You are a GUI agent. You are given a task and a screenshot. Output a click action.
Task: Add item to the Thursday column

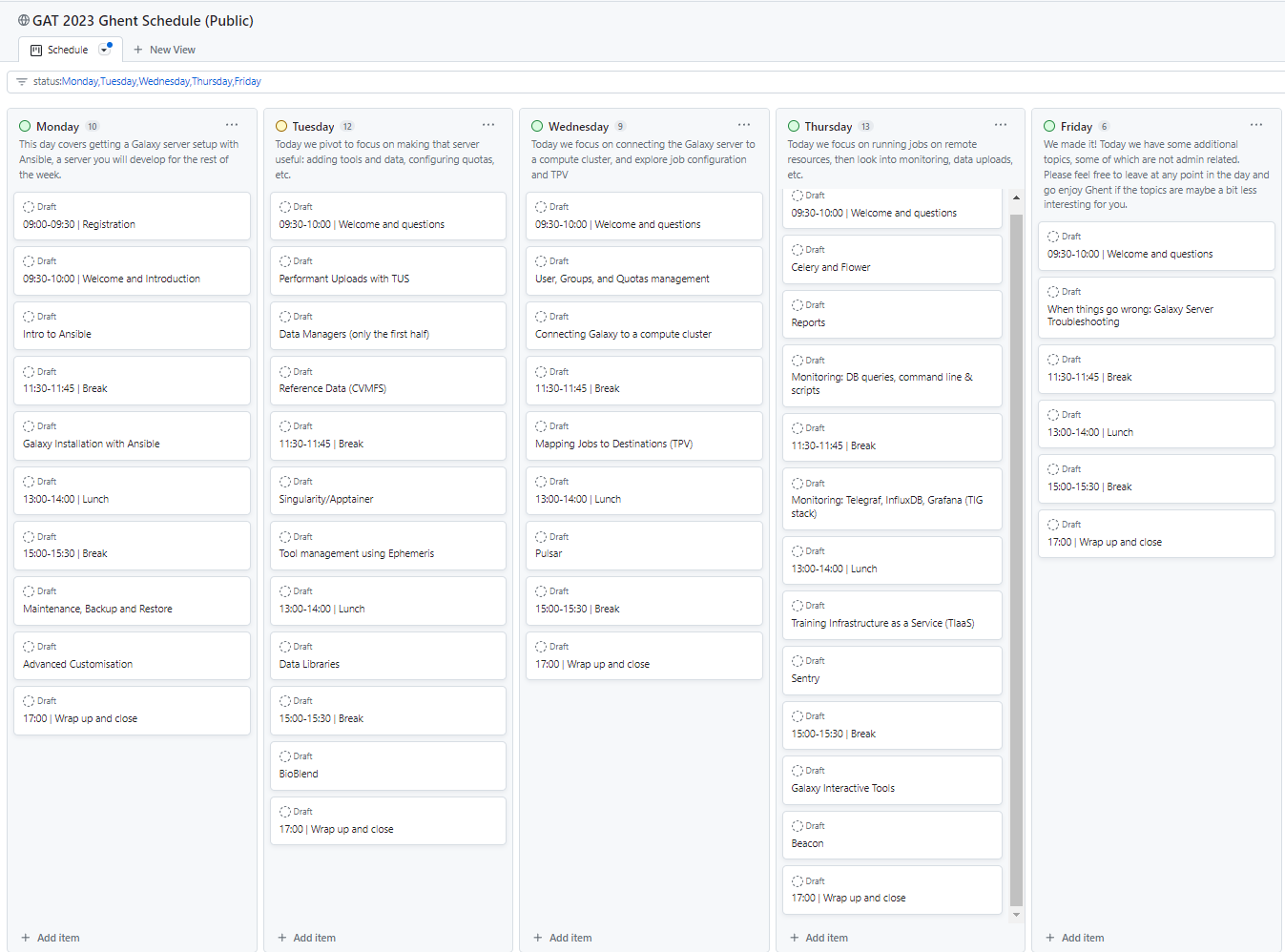[x=819, y=938]
